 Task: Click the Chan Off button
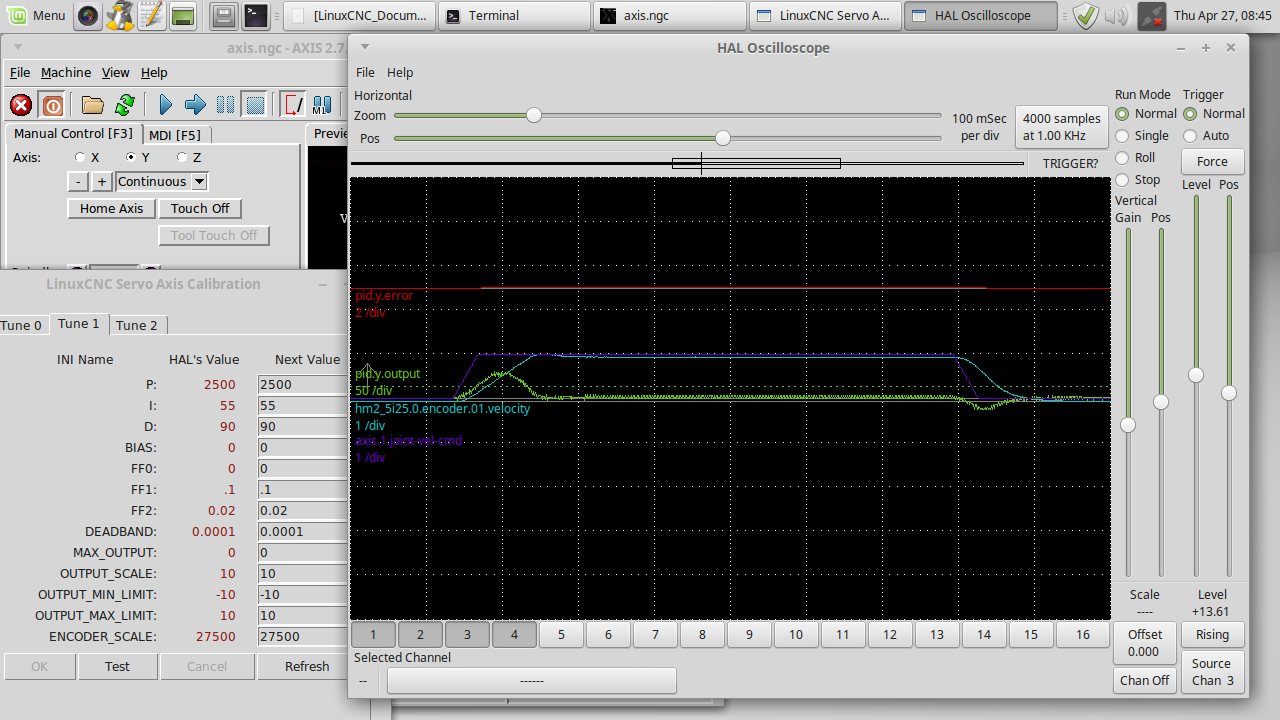point(1145,680)
